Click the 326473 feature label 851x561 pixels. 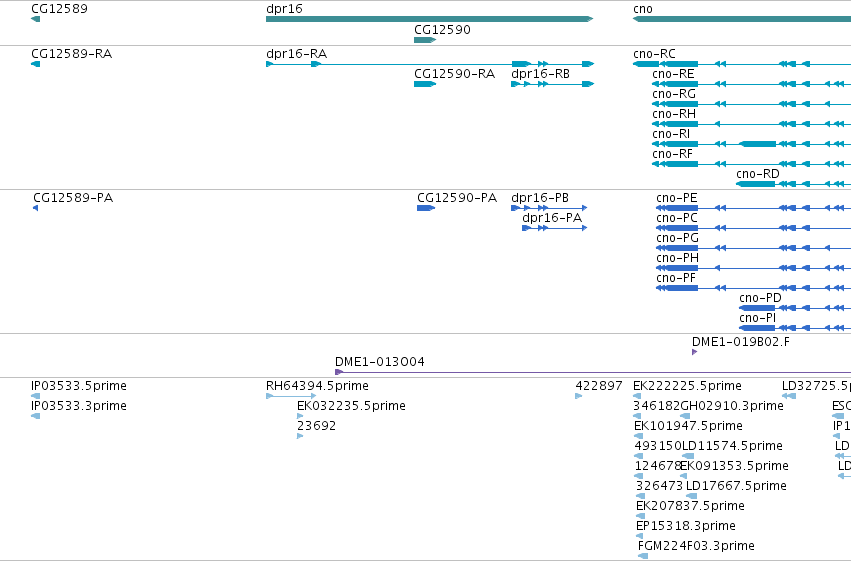[659, 486]
